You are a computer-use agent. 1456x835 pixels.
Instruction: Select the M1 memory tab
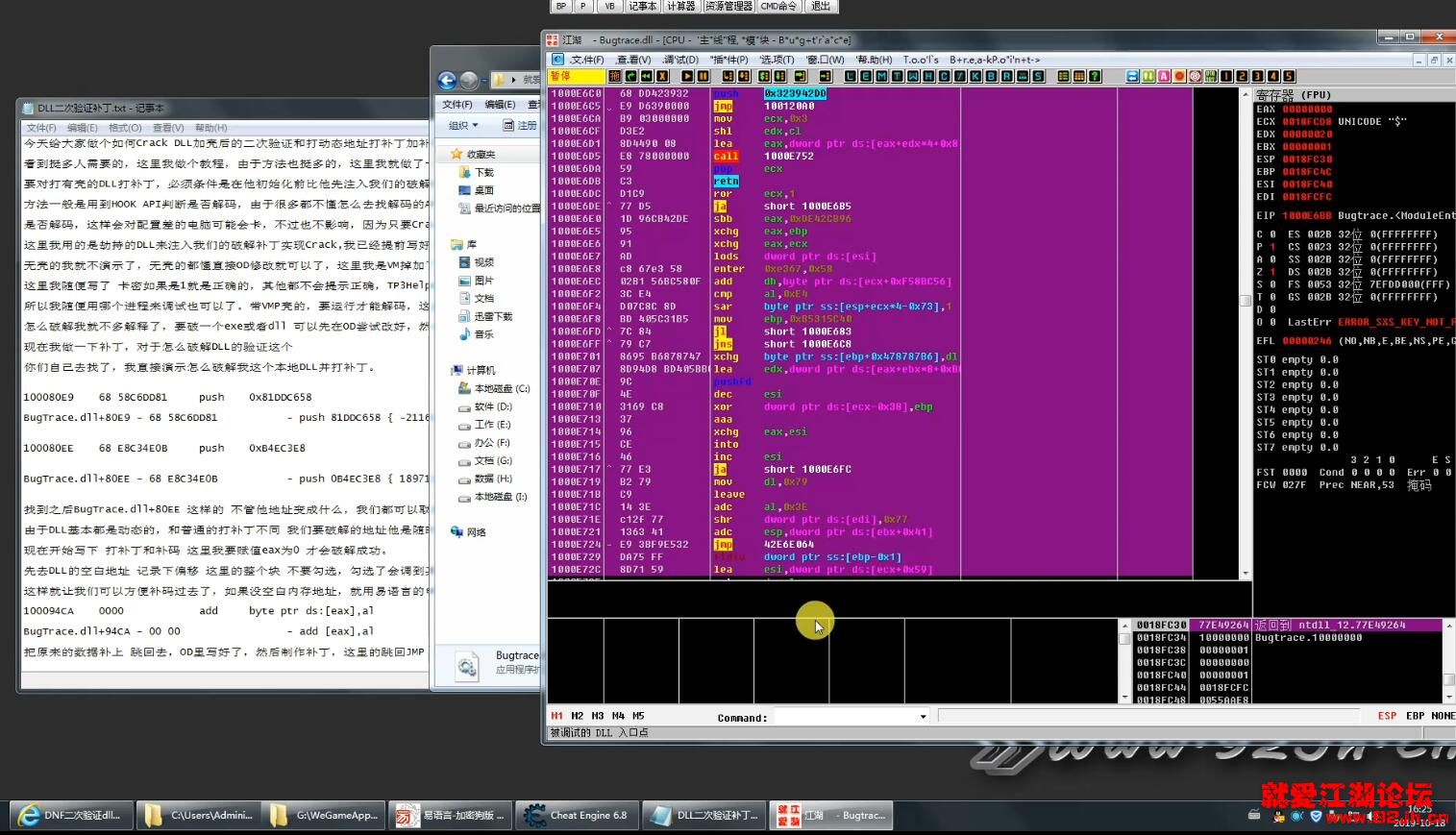pyautogui.click(x=556, y=716)
